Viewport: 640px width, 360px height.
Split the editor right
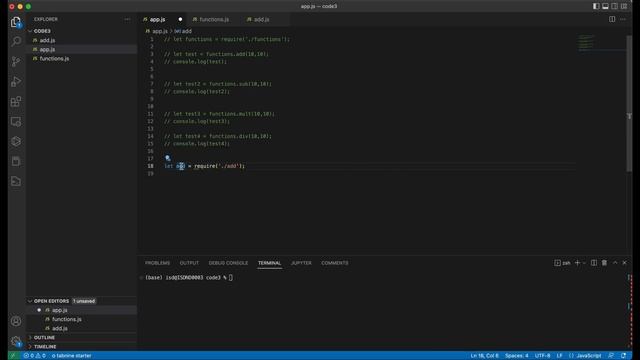point(612,19)
